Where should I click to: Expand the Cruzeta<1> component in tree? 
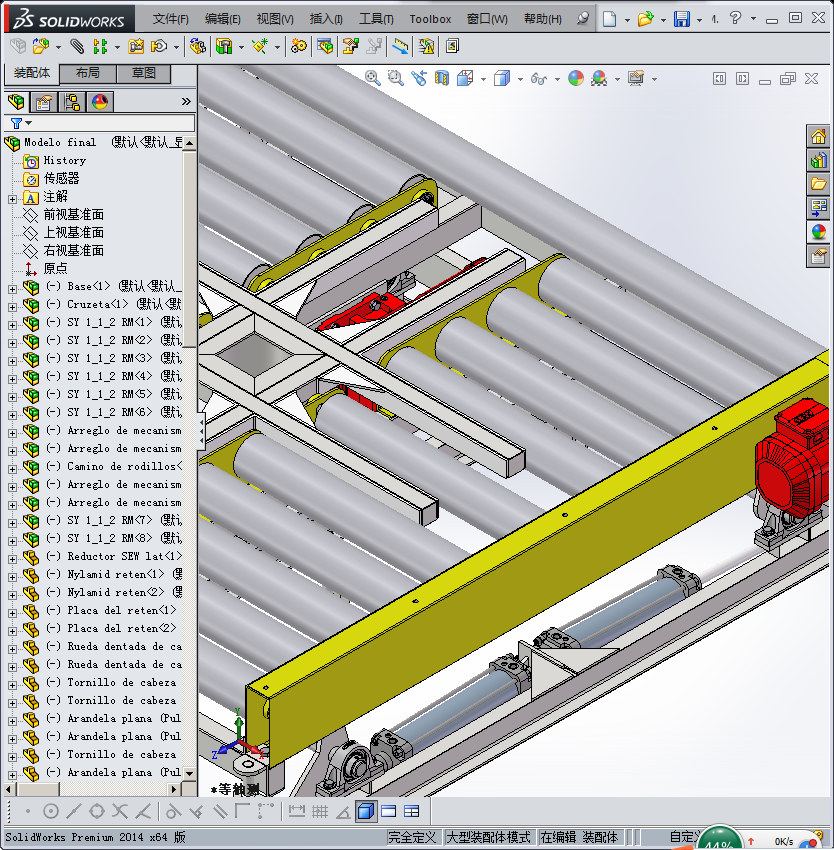pyautogui.click(x=12, y=305)
